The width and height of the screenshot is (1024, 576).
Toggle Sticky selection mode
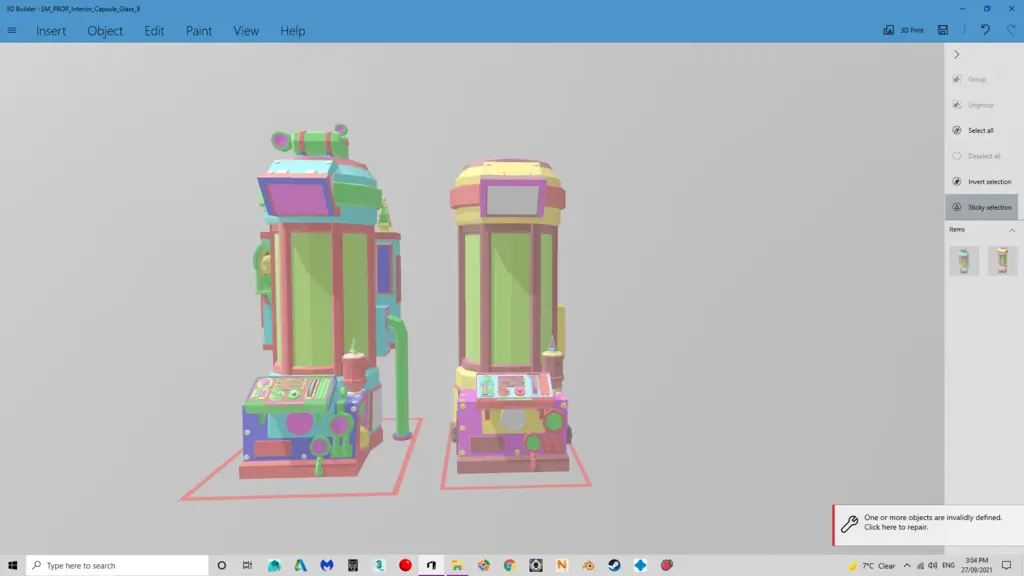click(958, 207)
